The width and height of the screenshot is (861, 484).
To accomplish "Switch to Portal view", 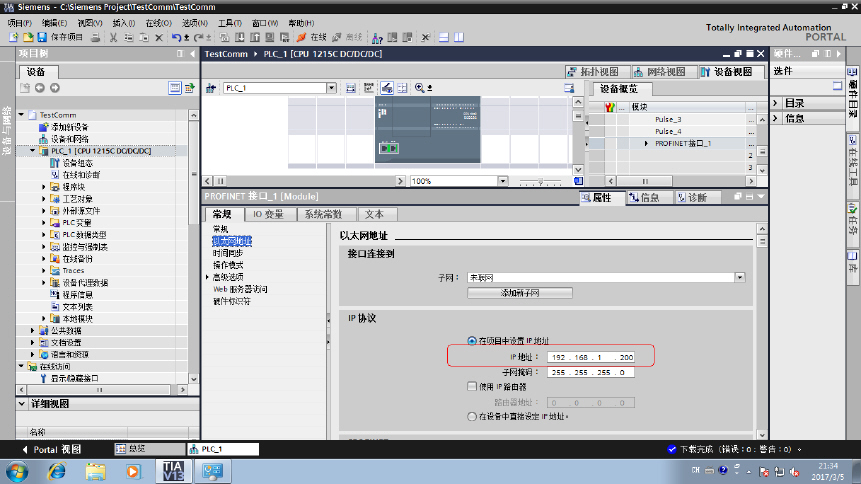I will pos(52,449).
